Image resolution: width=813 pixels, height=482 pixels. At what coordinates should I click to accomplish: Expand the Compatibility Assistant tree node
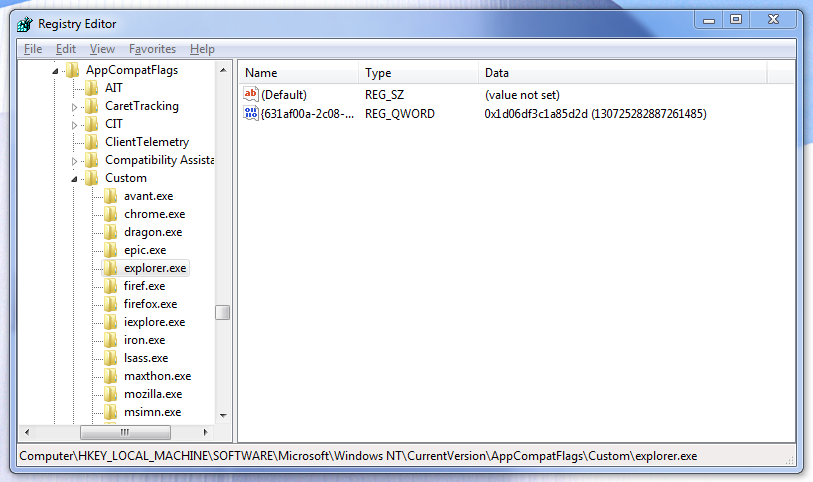pos(74,161)
